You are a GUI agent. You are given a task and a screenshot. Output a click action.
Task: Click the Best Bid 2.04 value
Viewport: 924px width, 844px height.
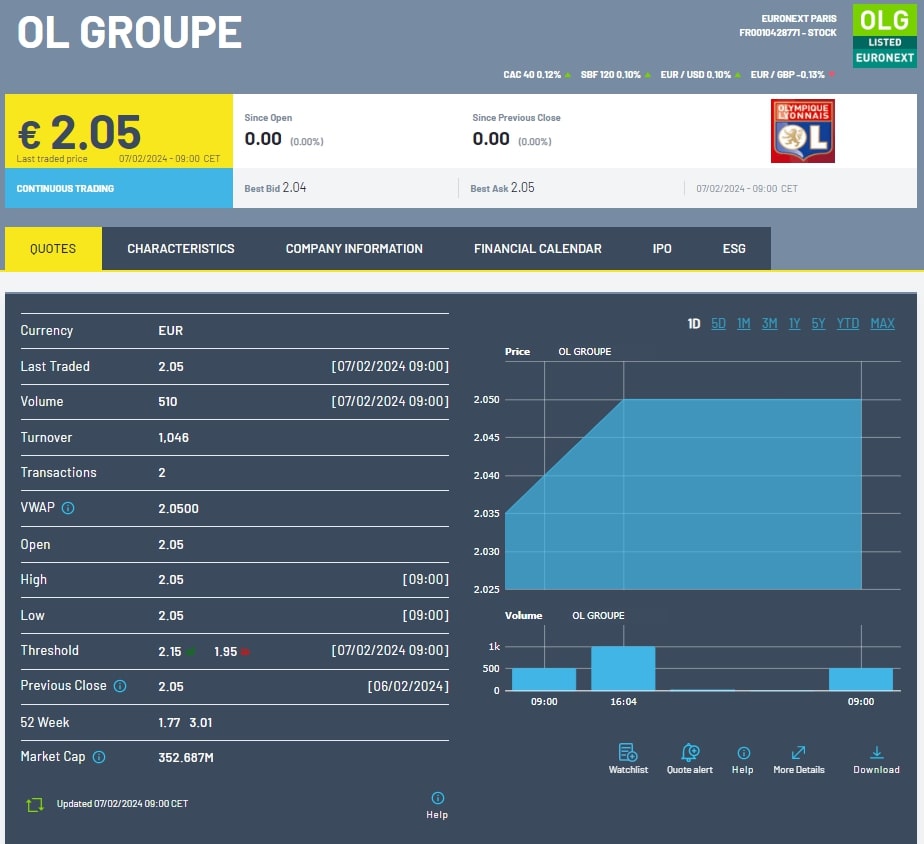(x=294, y=187)
